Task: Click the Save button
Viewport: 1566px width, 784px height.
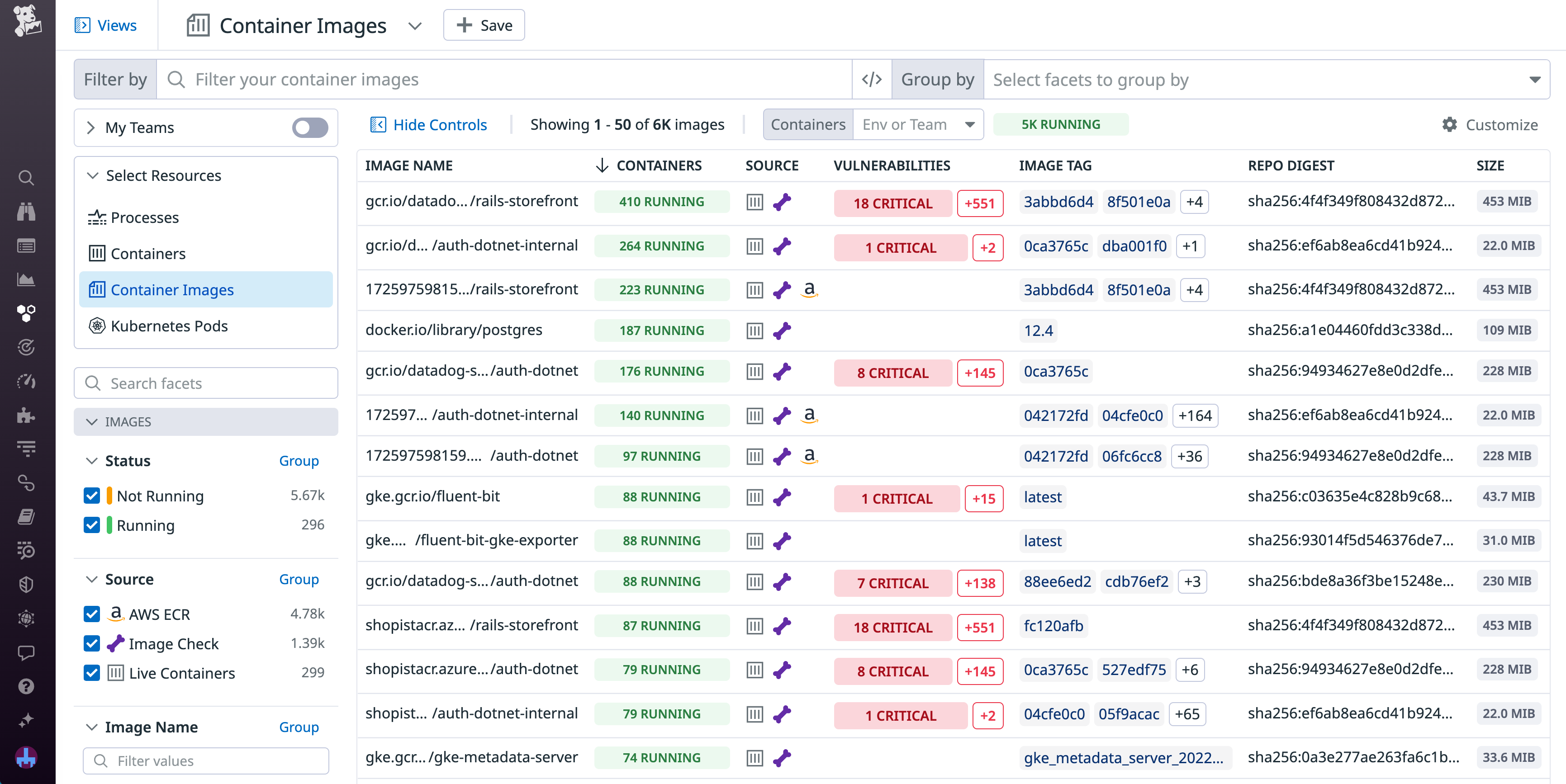Action: (484, 25)
